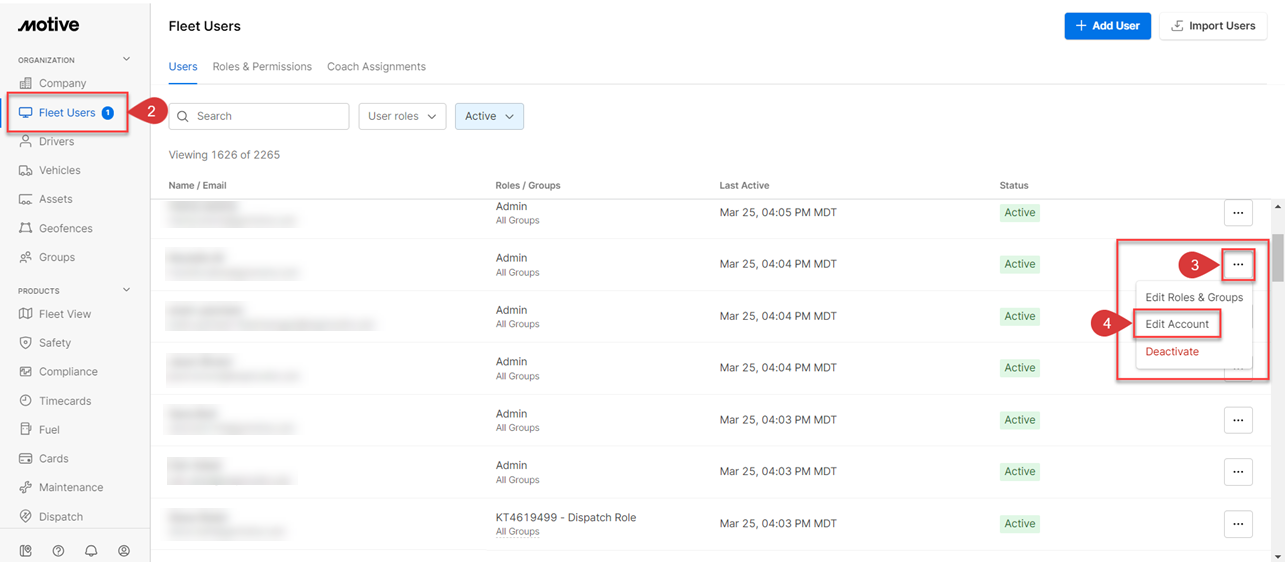Choose Edit Roles & Groups from menu
The width and height of the screenshot is (1285, 562).
pos(1194,297)
